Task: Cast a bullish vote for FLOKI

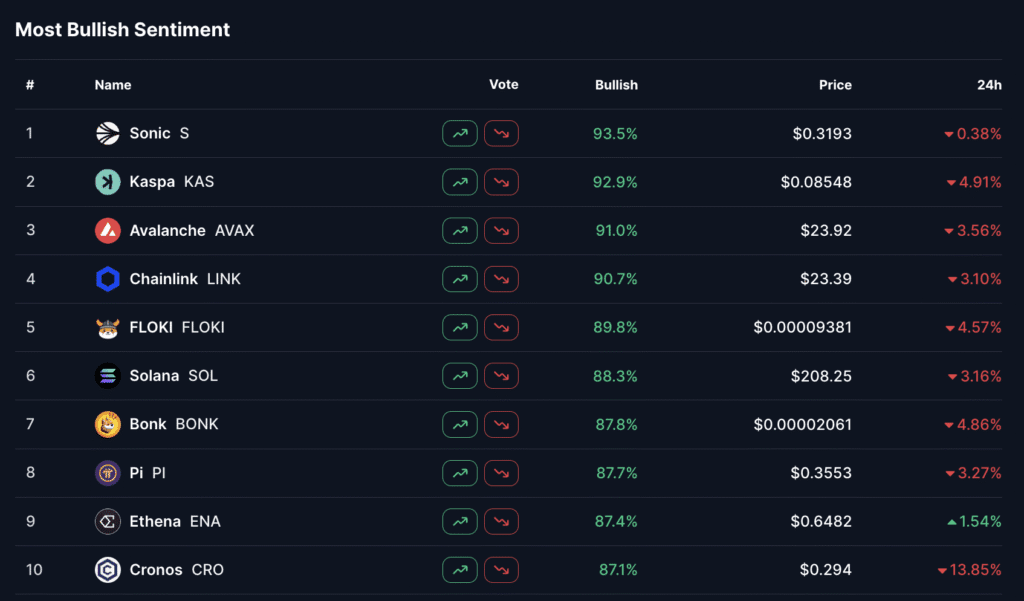Action: 459,327
